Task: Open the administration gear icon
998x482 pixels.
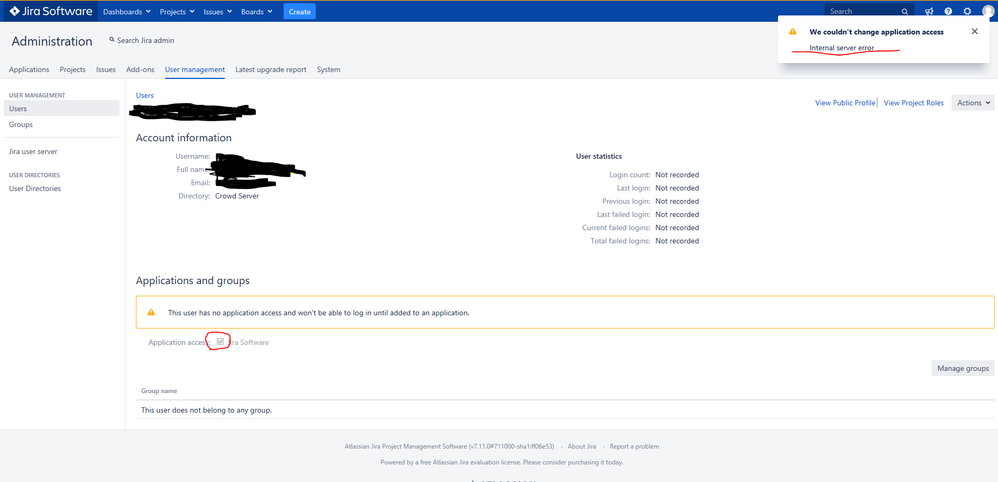Action: click(x=967, y=11)
